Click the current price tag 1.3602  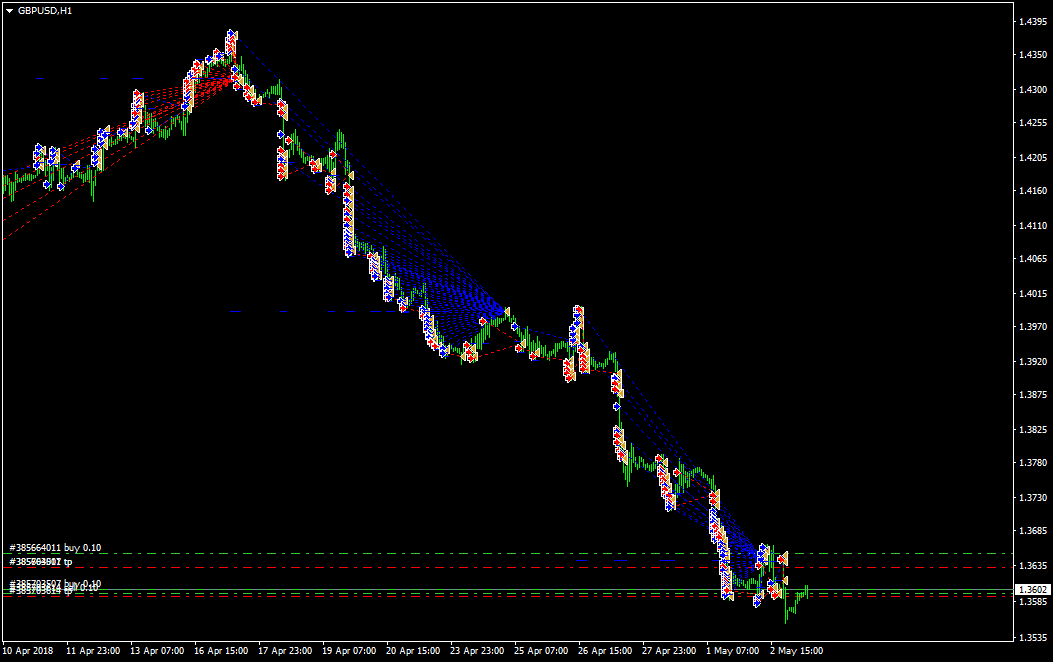click(x=1032, y=589)
